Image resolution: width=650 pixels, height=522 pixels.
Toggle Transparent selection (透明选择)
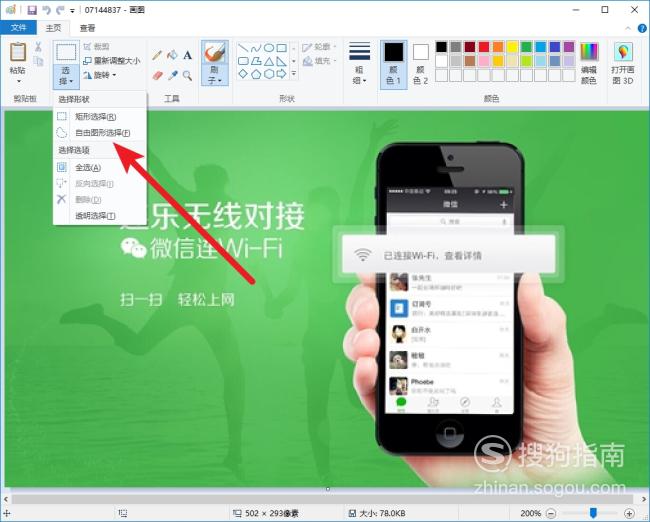[x=100, y=216]
